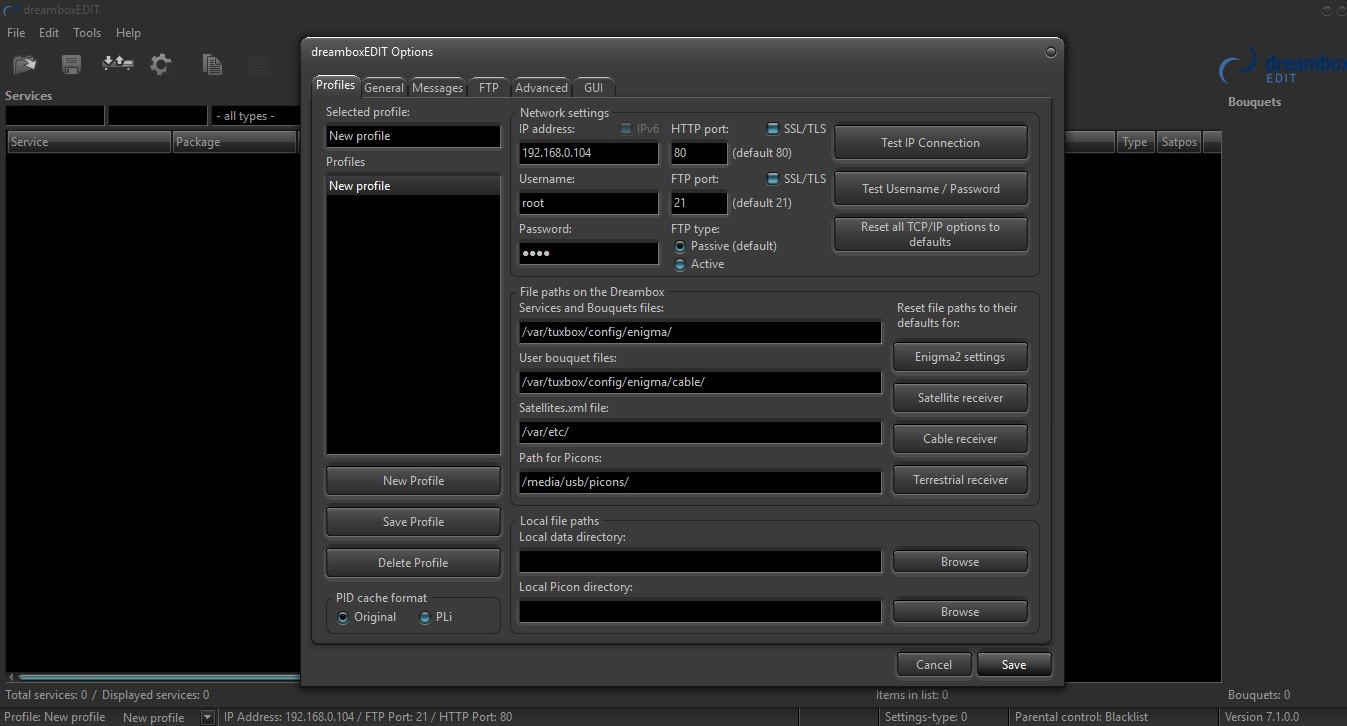Open the profile dropdown in the status bar

pyautogui.click(x=208, y=717)
